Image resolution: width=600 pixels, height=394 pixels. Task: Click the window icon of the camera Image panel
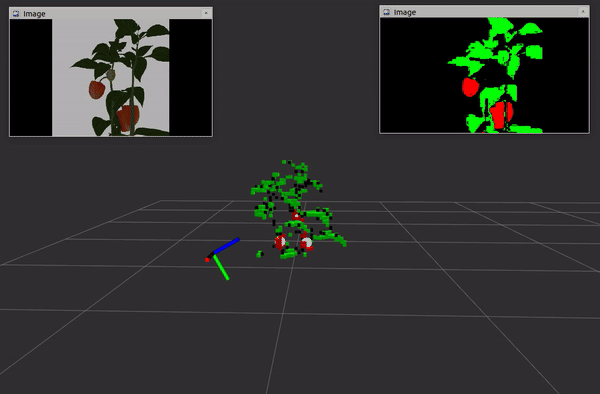[16, 14]
